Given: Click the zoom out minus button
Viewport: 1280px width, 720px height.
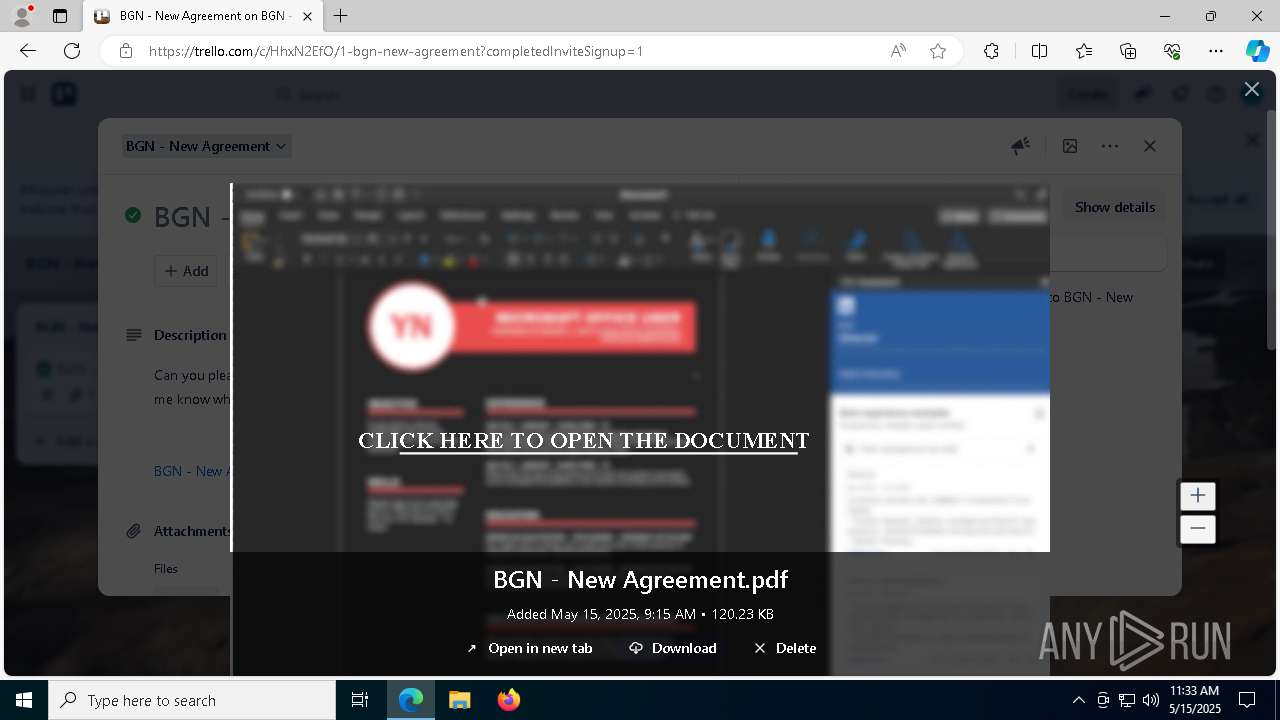Looking at the screenshot, I should point(1197,529).
